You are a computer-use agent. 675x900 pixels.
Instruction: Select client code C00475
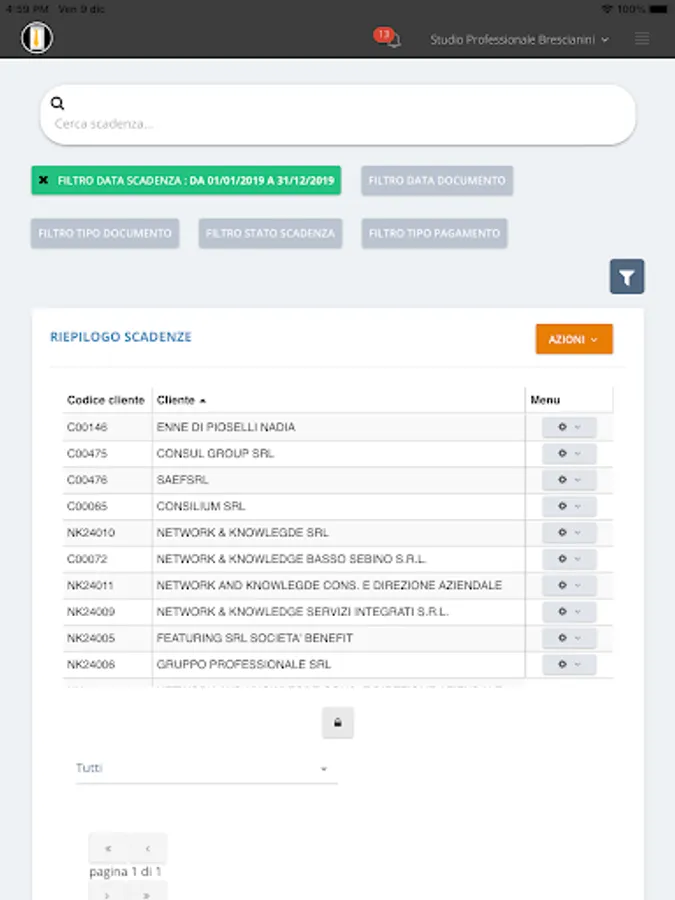[87, 453]
